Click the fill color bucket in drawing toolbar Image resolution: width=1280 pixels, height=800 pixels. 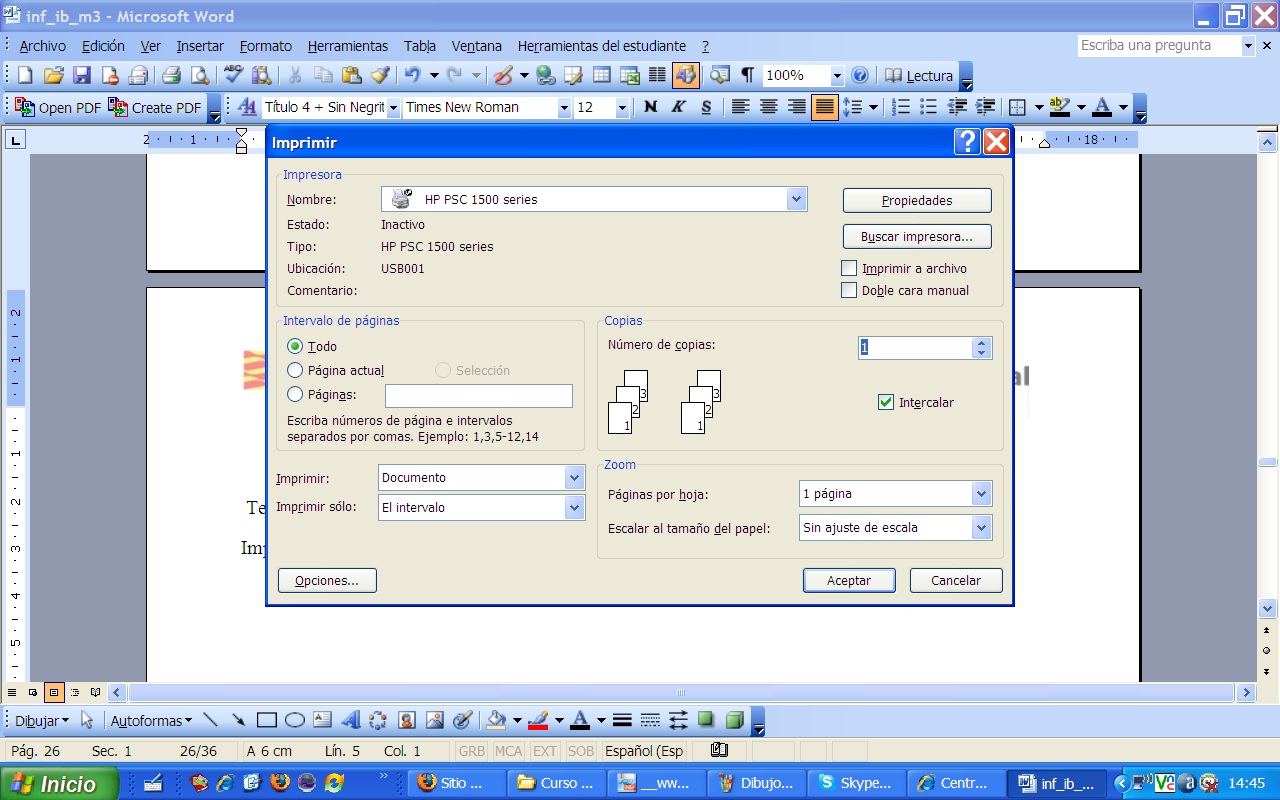click(496, 720)
